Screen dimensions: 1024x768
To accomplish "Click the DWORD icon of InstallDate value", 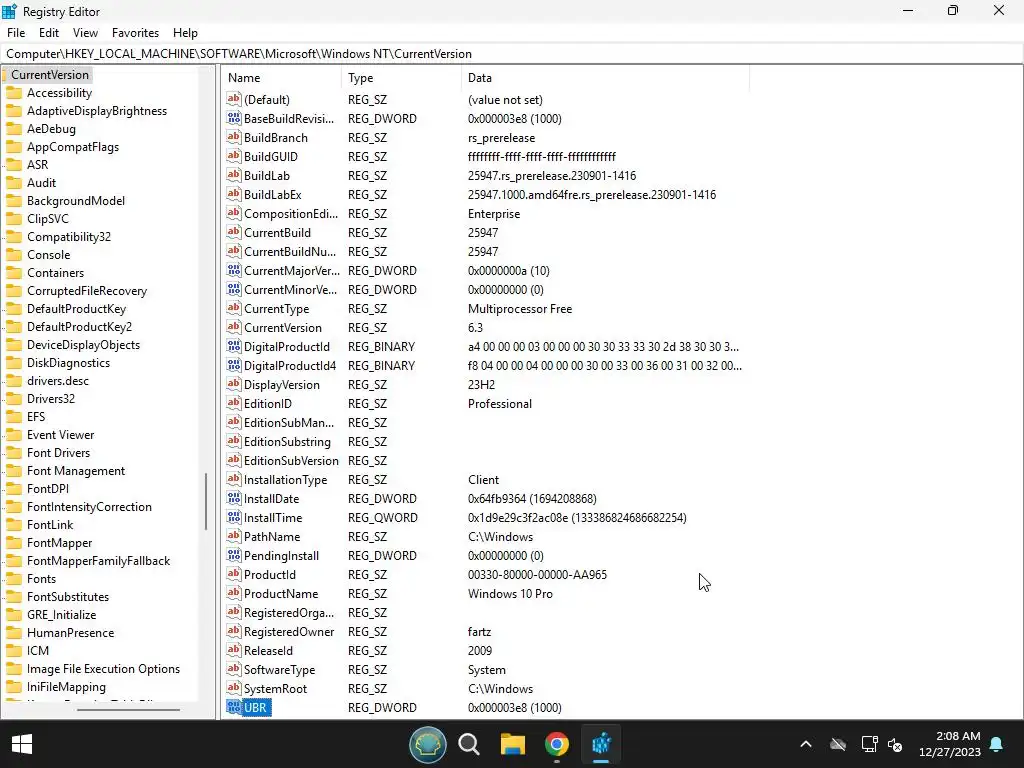I will tap(234, 498).
